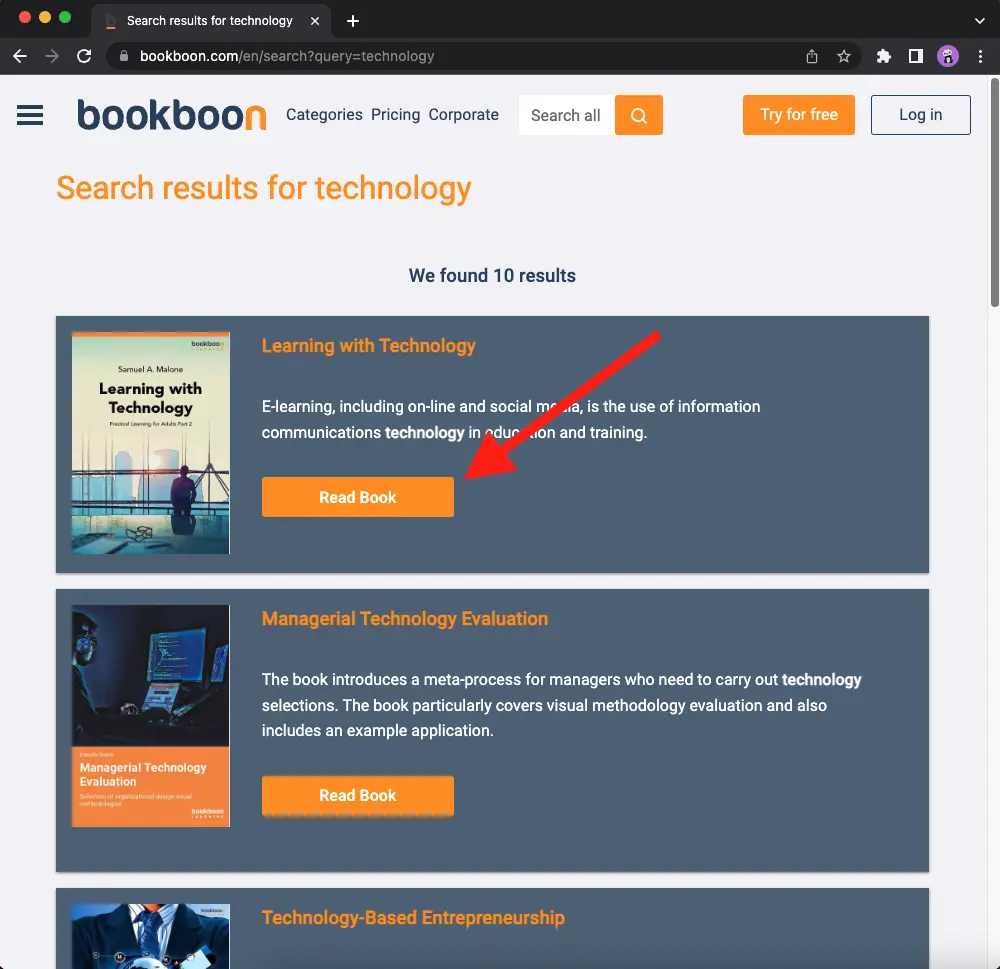The width and height of the screenshot is (1000, 969).
Task: Expand the tab search dropdown arrow
Action: [x=980, y=21]
